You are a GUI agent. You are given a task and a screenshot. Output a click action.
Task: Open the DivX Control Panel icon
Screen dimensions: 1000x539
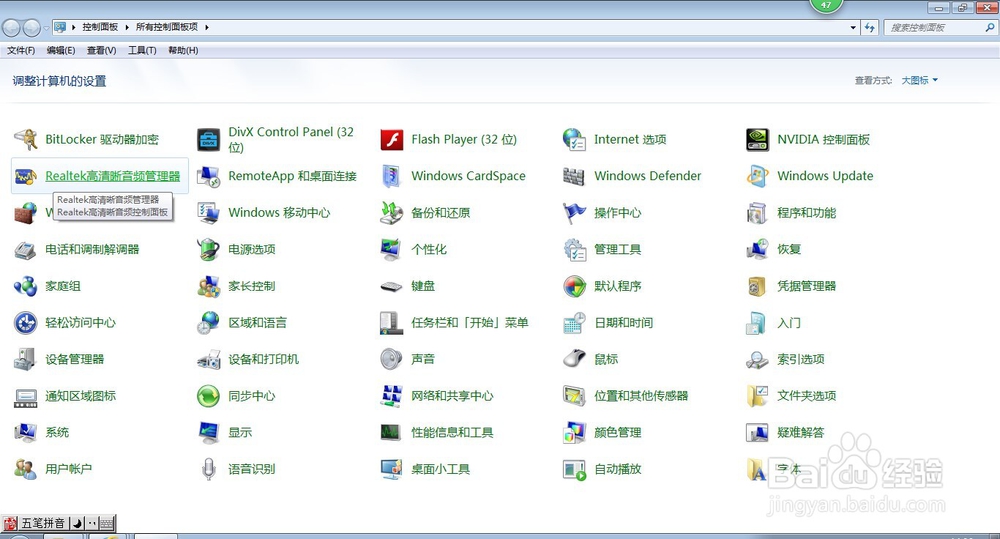(x=209, y=139)
